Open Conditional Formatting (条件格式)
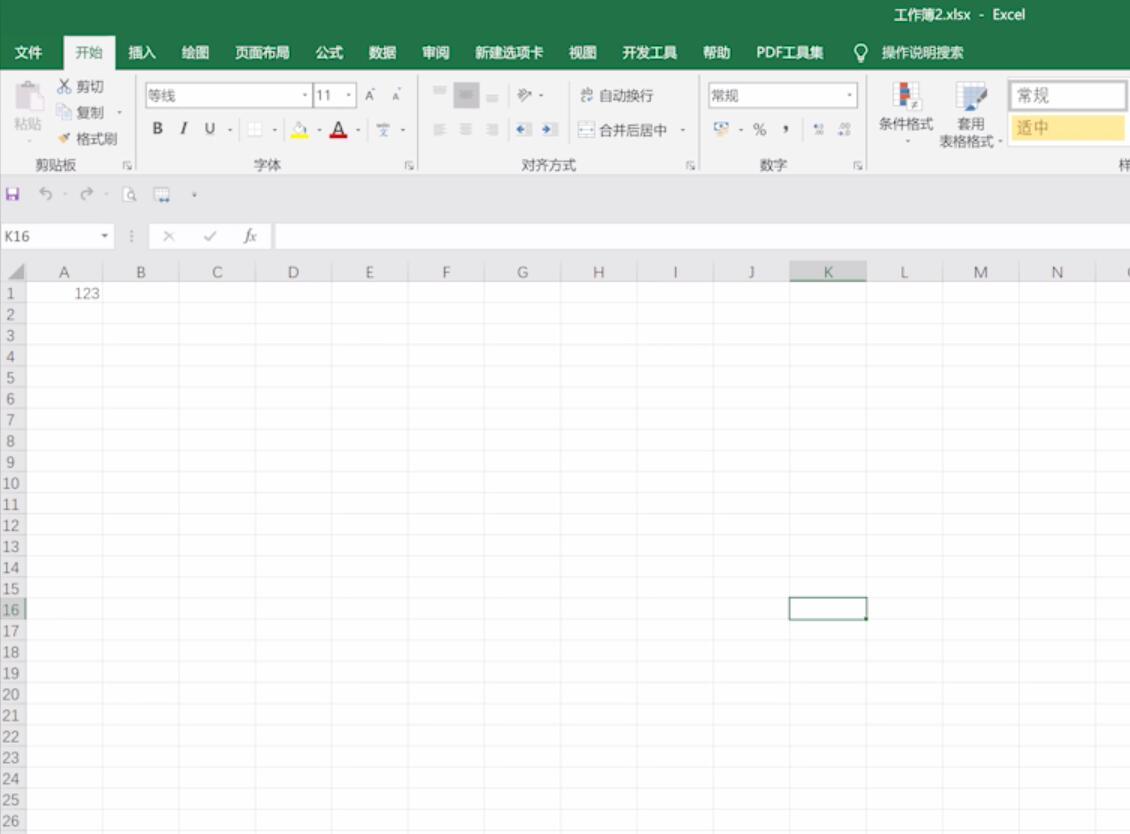This screenshot has width=1130, height=834. point(906,112)
